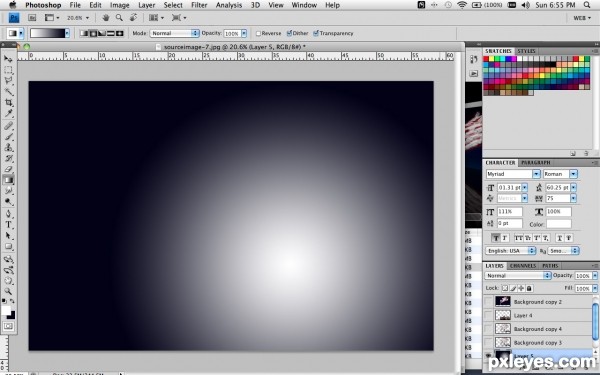Click the Rotate View tool in application bar
600x375 pixels.
click(x=133, y=18)
